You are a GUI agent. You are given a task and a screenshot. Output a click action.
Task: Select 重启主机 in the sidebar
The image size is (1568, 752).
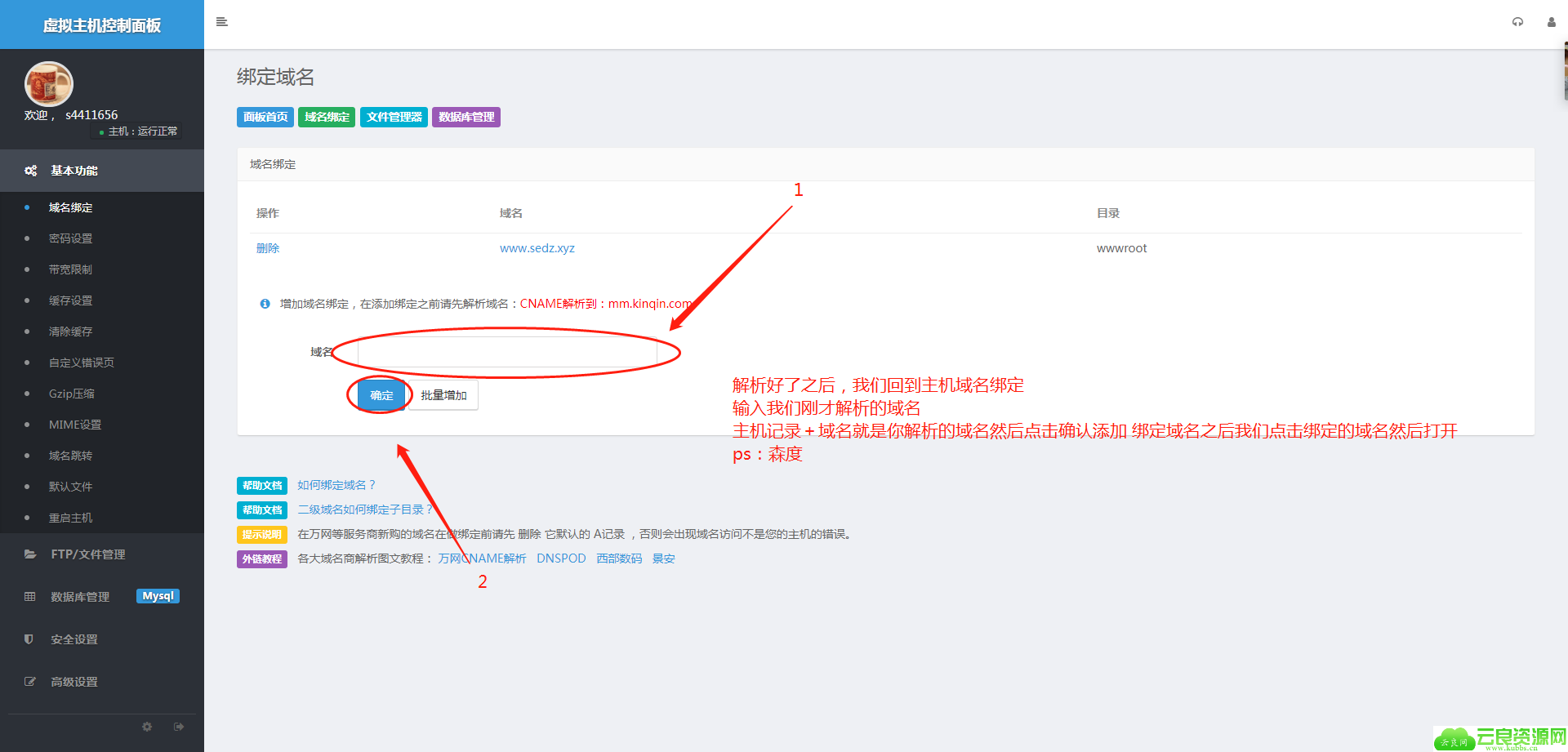point(70,518)
